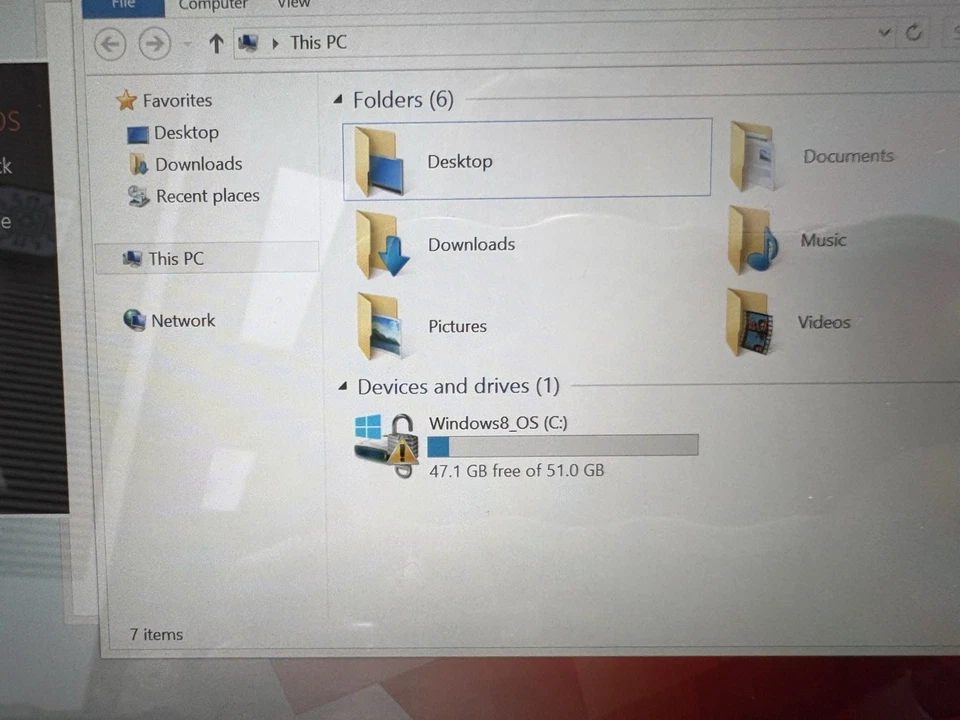
Task: Click the forward navigation button
Action: click(x=154, y=43)
